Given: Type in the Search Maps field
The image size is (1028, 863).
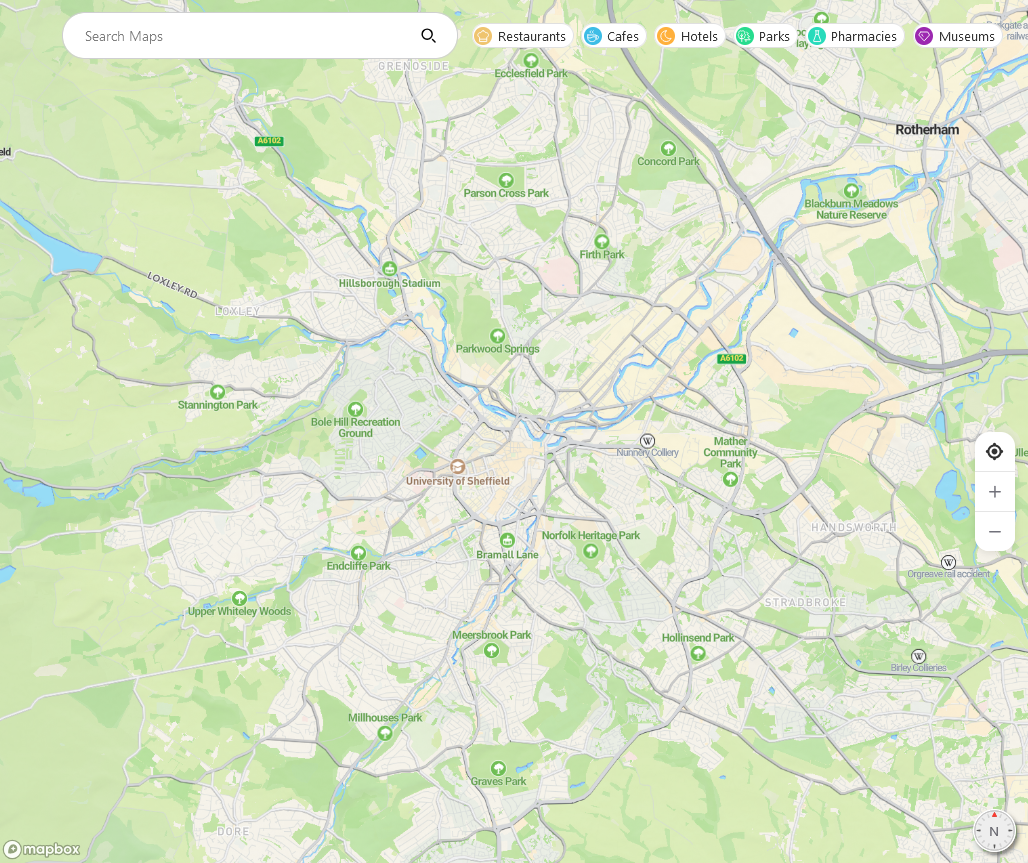Looking at the screenshot, I should coord(240,36).
